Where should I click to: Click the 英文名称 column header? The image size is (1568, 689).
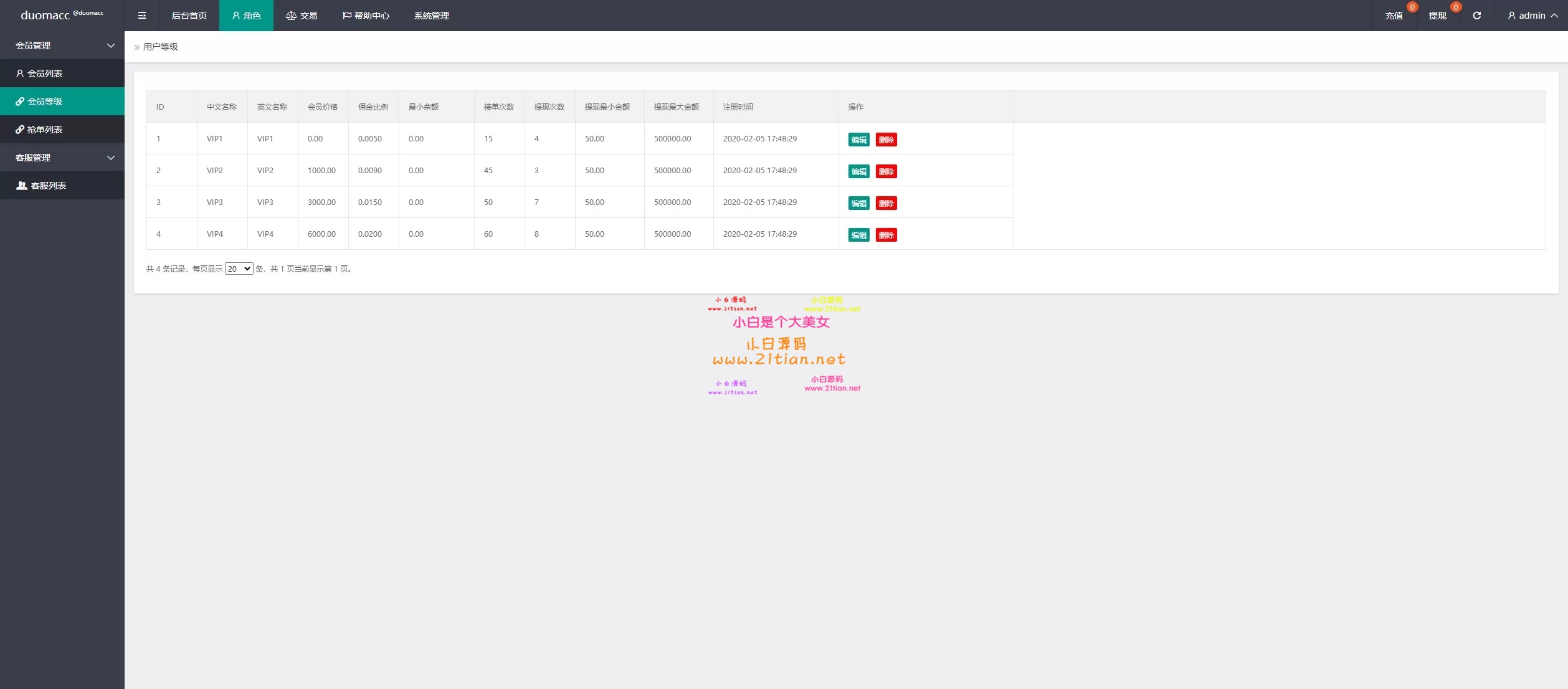(x=272, y=107)
